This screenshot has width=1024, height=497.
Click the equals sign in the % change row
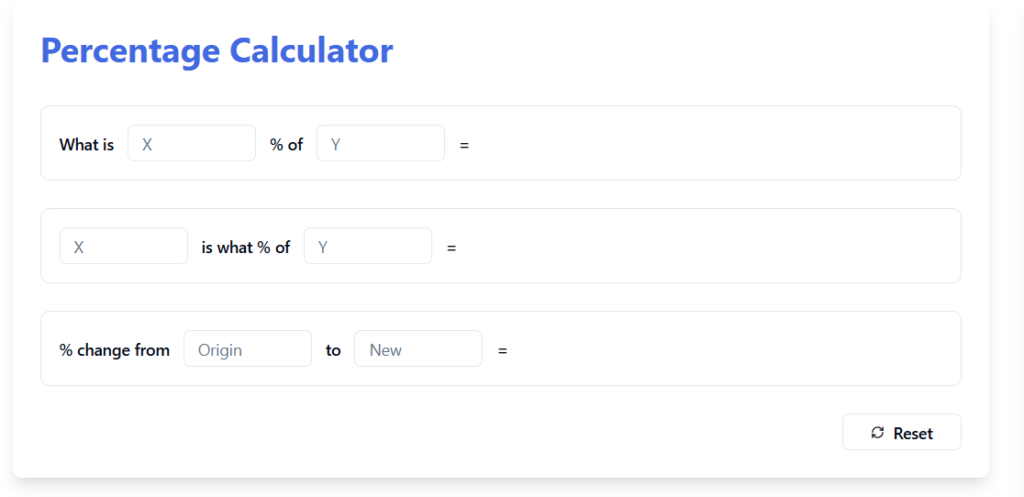(x=502, y=351)
